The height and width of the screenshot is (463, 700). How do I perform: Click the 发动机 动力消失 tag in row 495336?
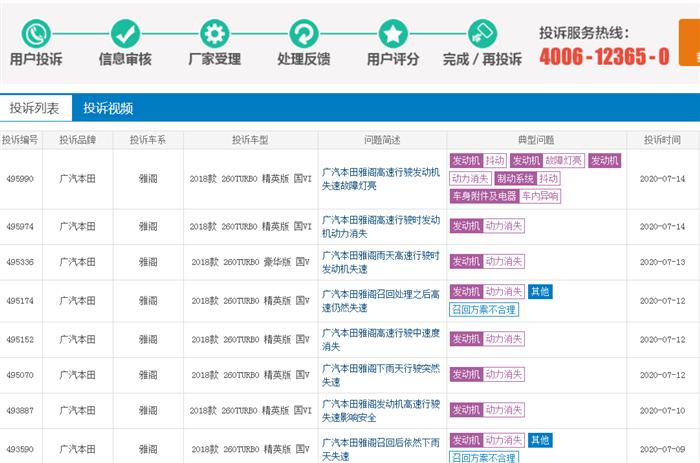pyautogui.click(x=487, y=262)
